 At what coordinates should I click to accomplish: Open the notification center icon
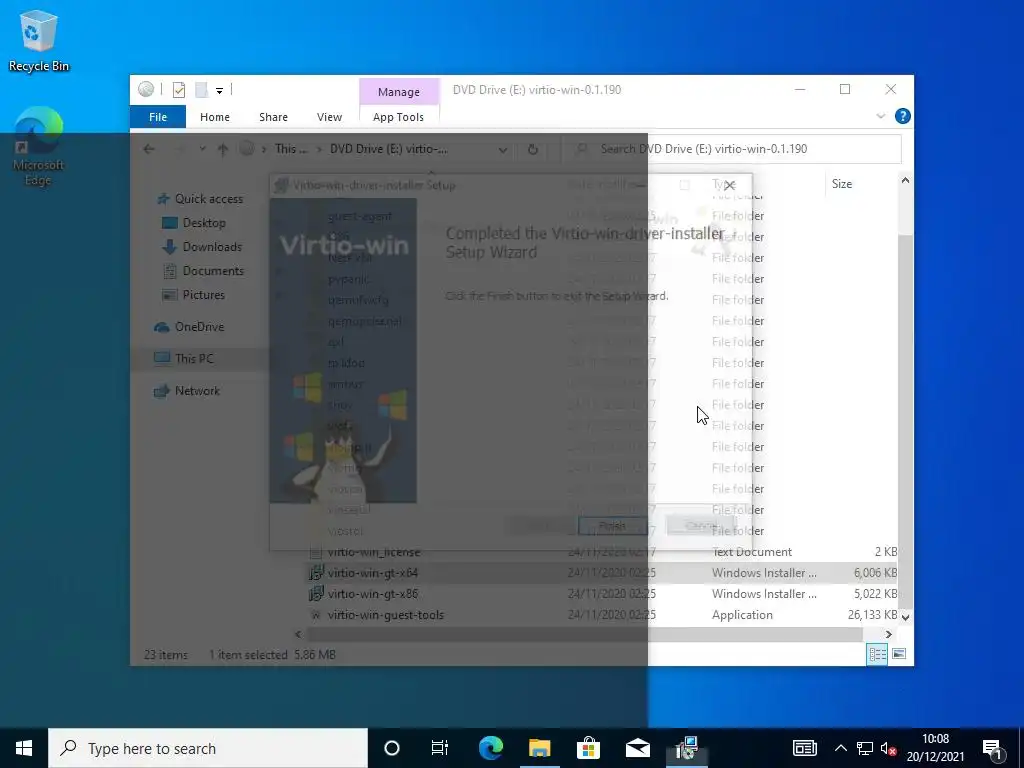pyautogui.click(x=993, y=749)
